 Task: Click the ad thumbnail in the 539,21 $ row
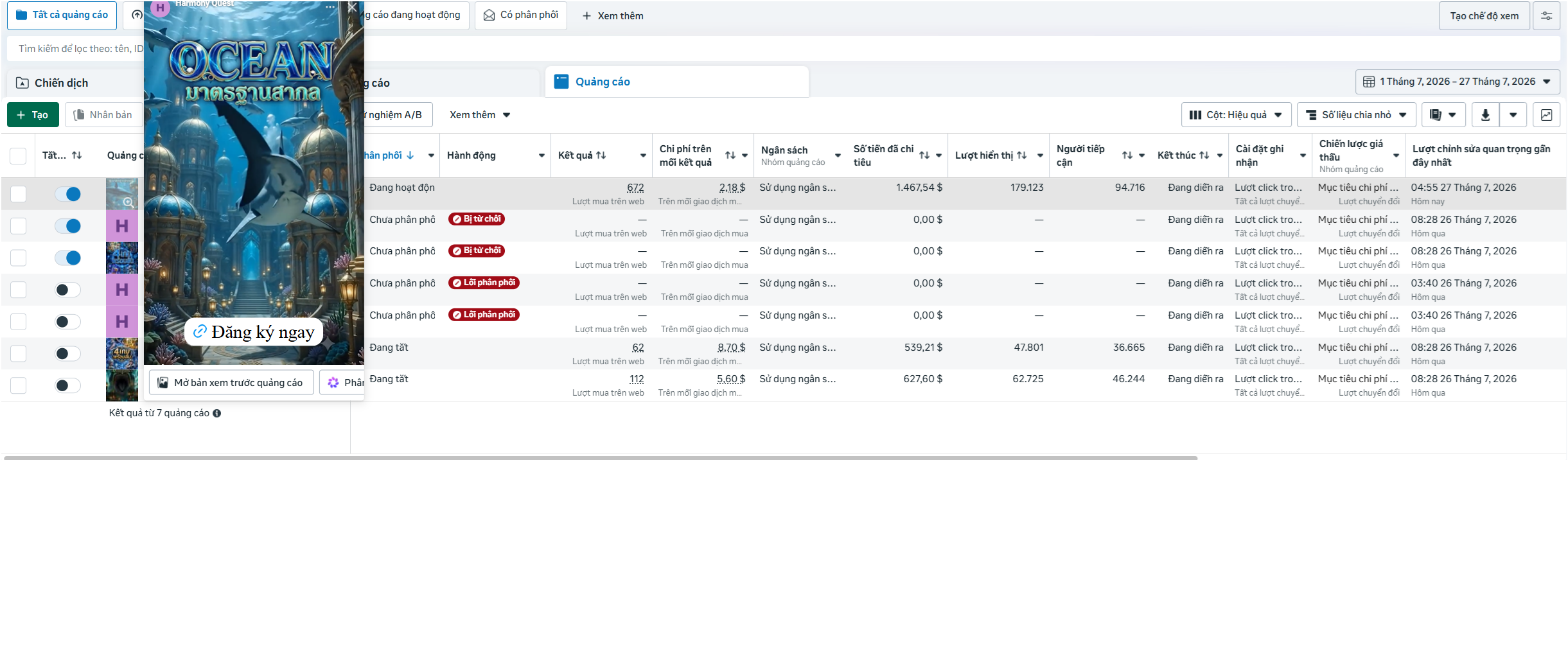click(x=122, y=354)
